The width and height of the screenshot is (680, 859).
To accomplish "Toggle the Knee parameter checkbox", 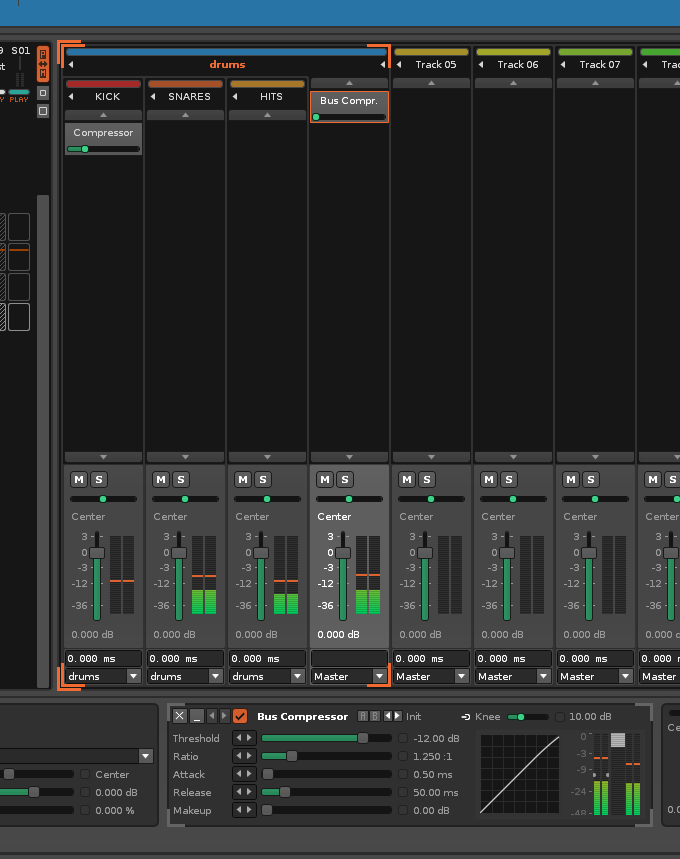I will (x=558, y=717).
